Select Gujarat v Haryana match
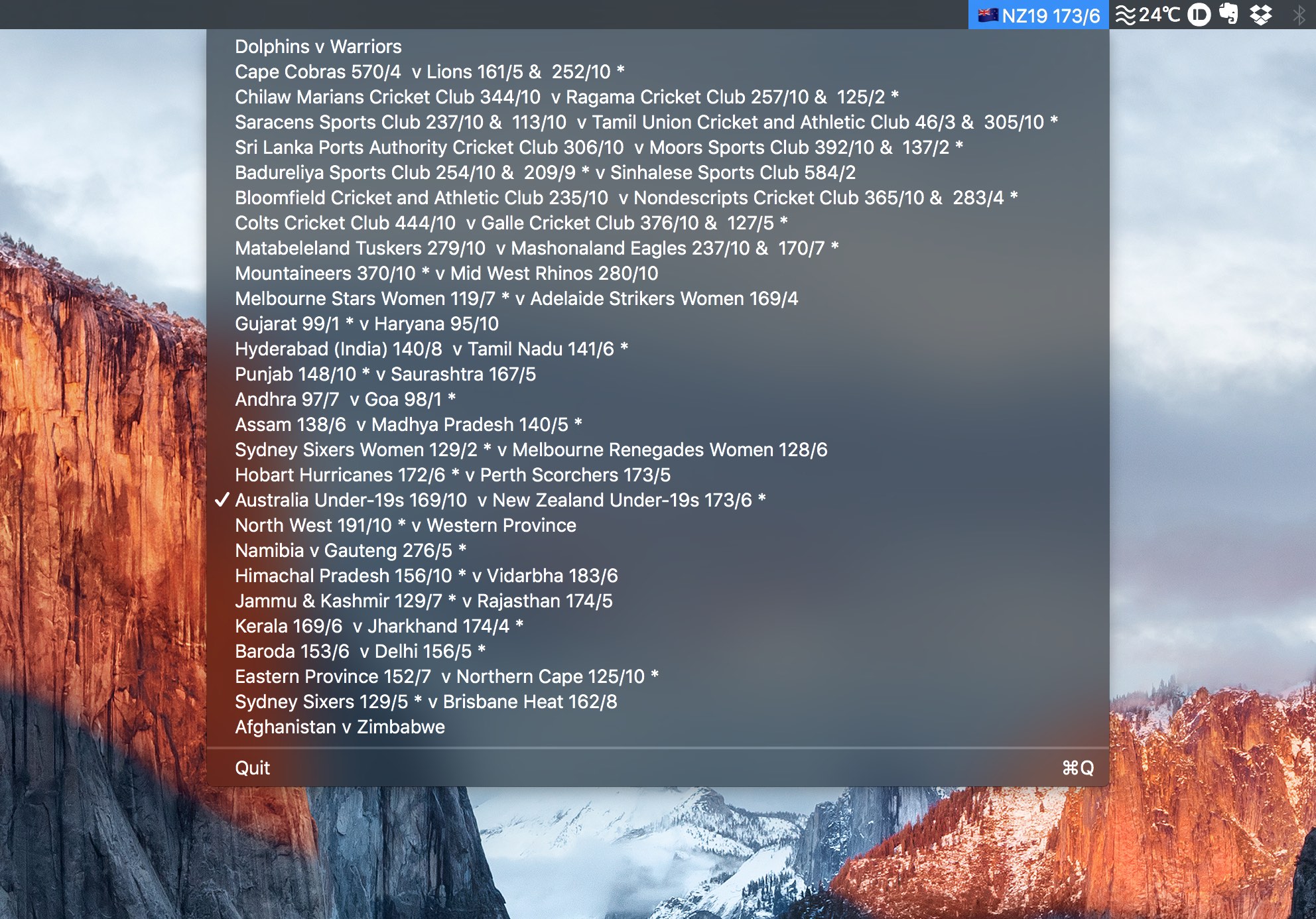Screen dimensions: 1316x919 [x=366, y=324]
